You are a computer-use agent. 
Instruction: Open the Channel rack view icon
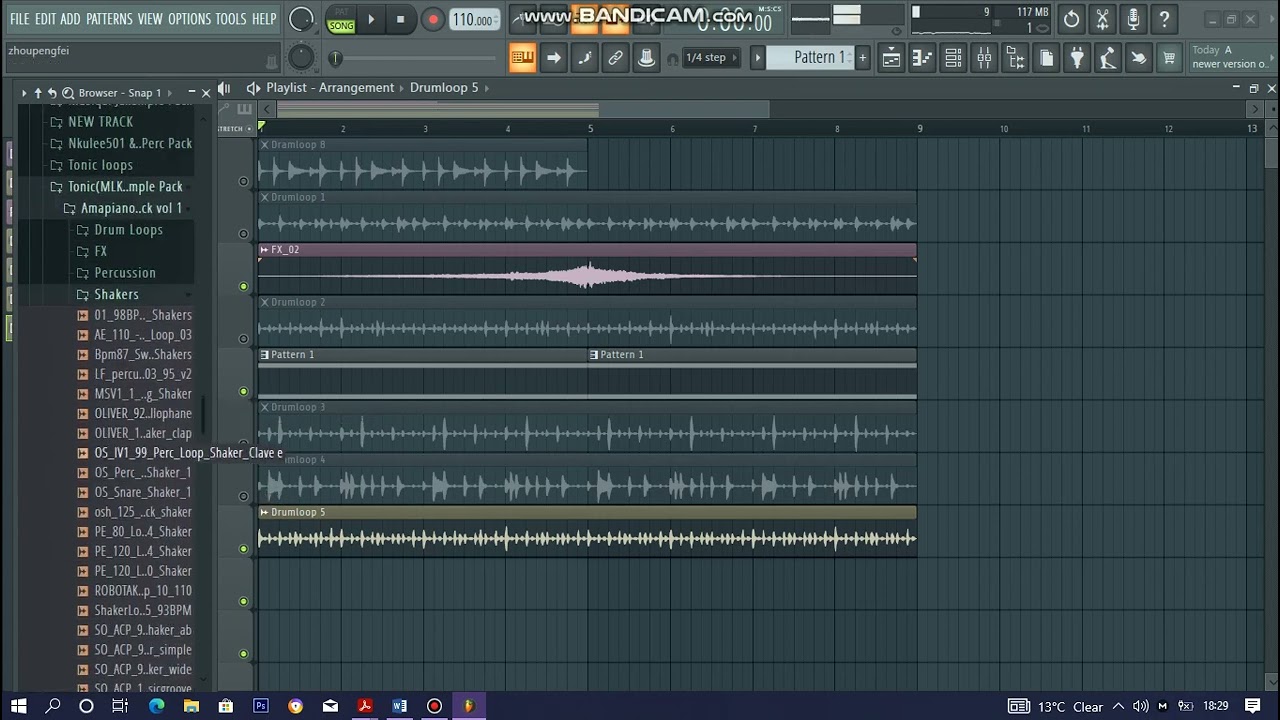pos(953,58)
